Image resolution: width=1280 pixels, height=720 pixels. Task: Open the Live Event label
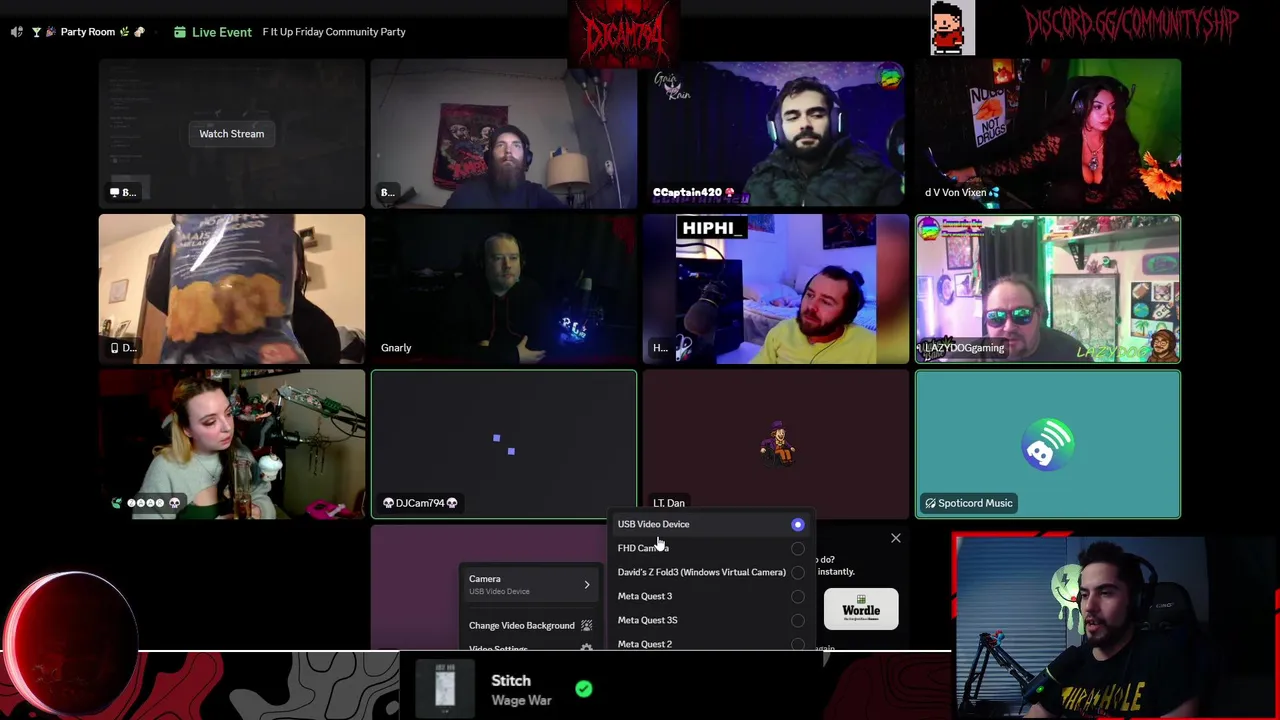click(x=222, y=32)
